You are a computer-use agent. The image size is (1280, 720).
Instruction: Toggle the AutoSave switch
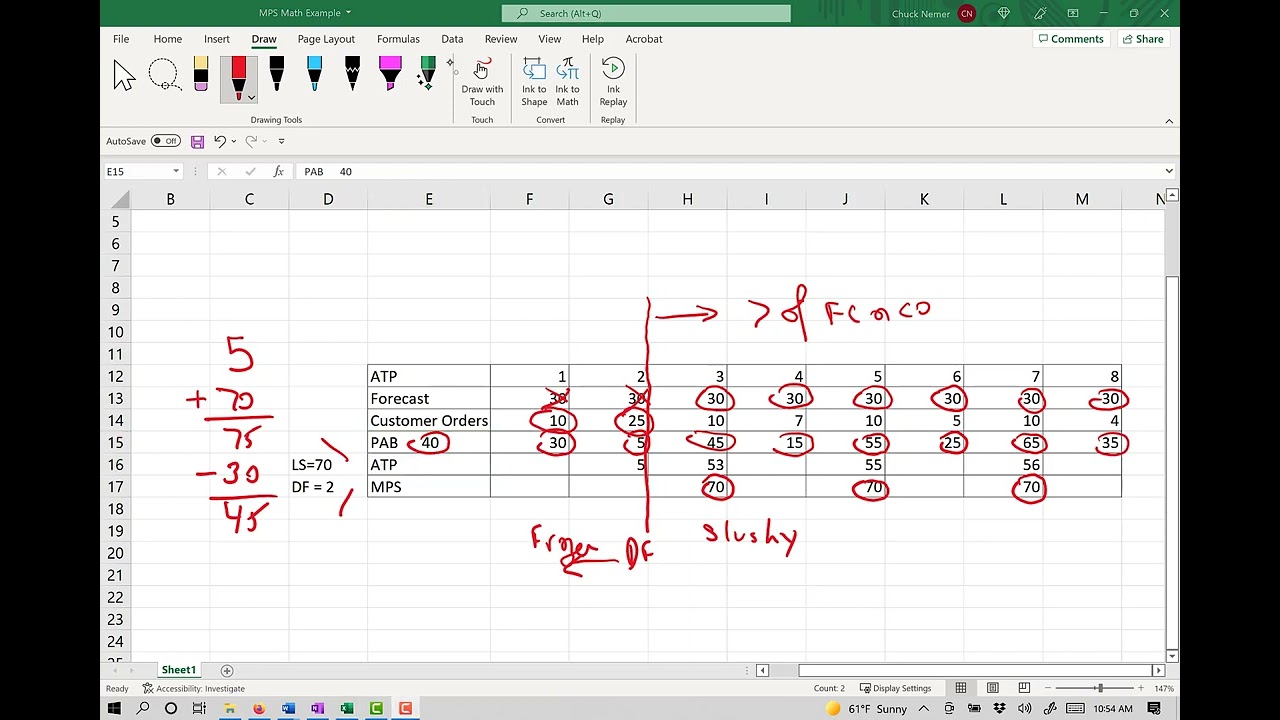point(166,141)
